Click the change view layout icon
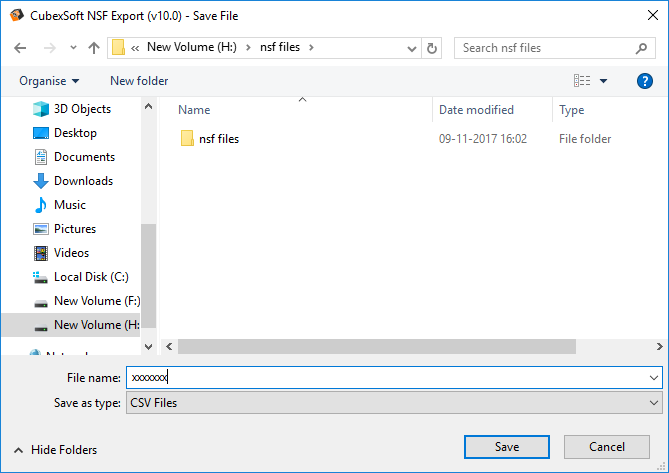 [x=582, y=81]
